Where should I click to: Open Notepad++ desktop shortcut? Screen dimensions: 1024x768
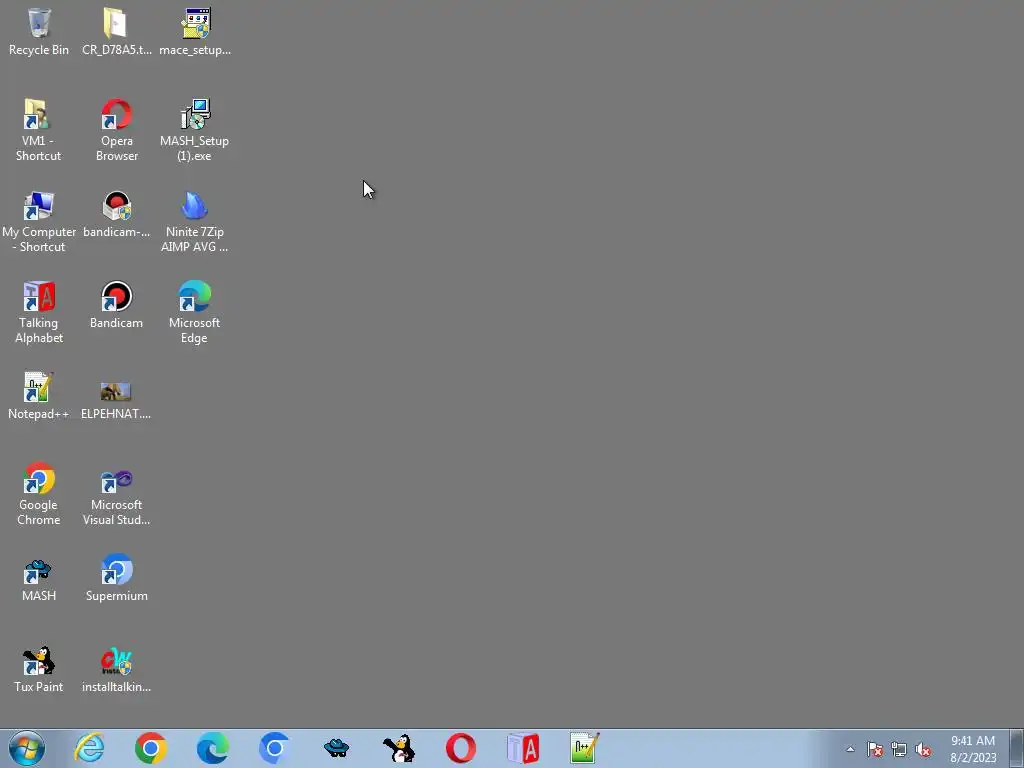pyautogui.click(x=39, y=396)
